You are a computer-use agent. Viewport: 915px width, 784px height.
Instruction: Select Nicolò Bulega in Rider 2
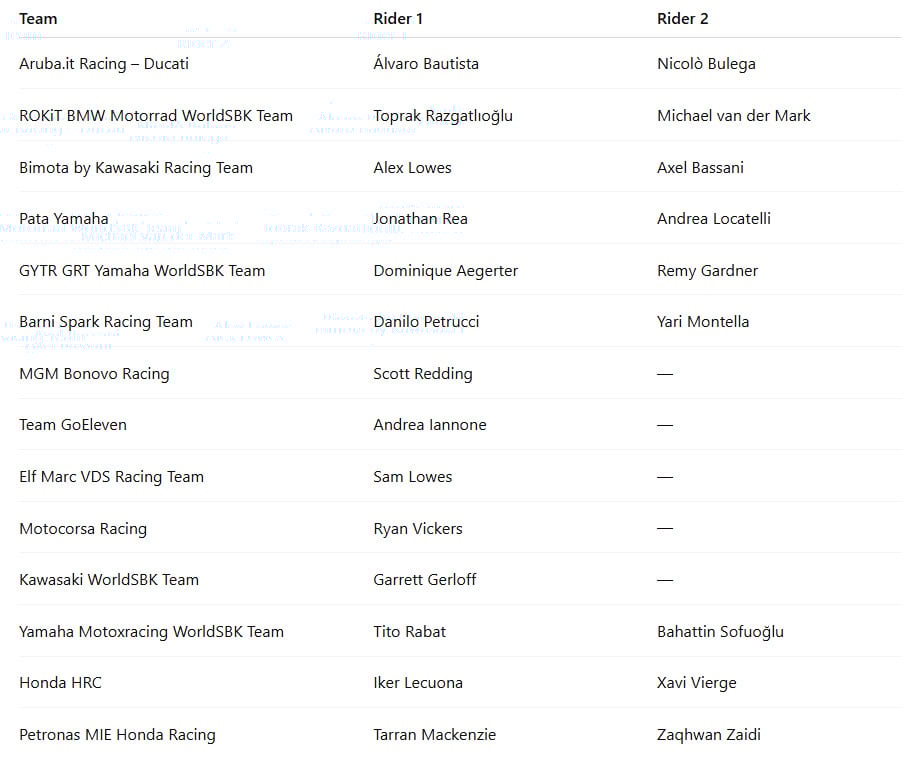coord(706,64)
